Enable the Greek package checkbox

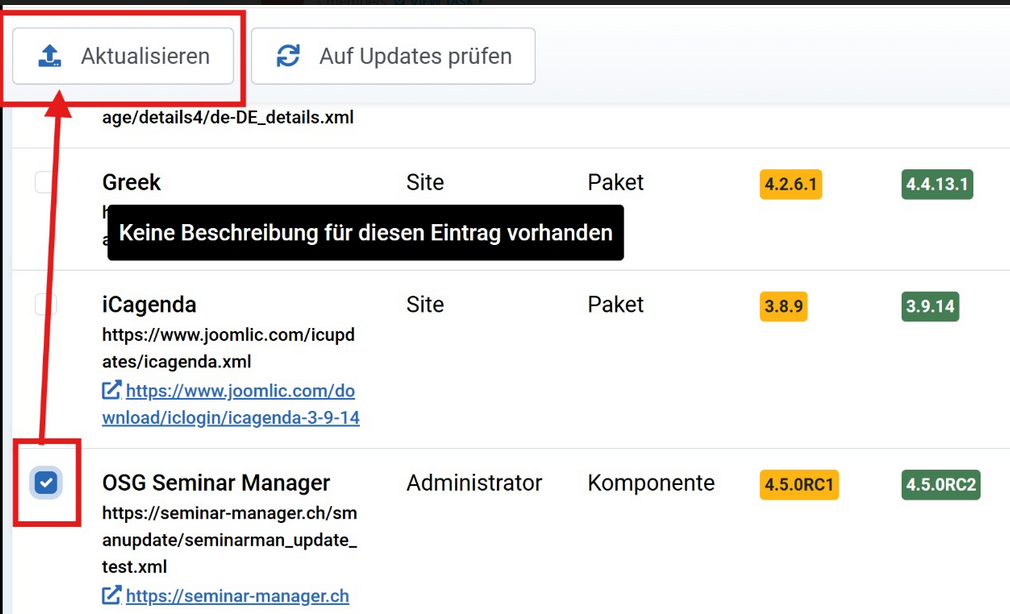pos(43,183)
